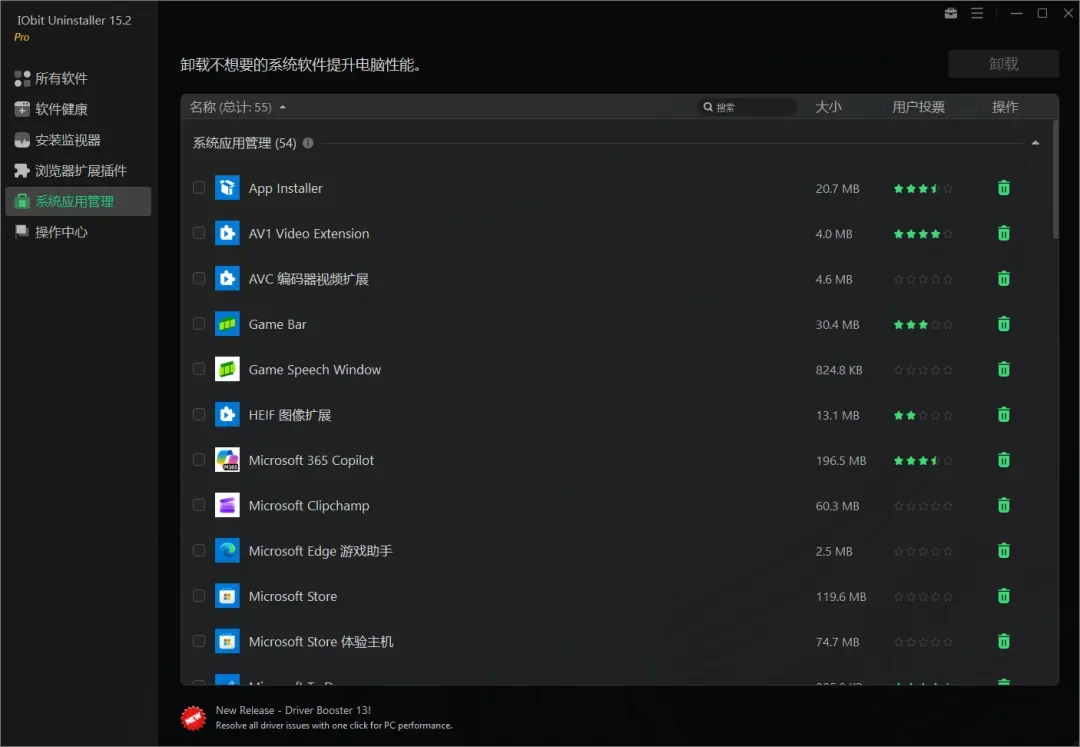Click the trash icon for Microsoft 365 Copilot
This screenshot has width=1080, height=747.
1004,460
